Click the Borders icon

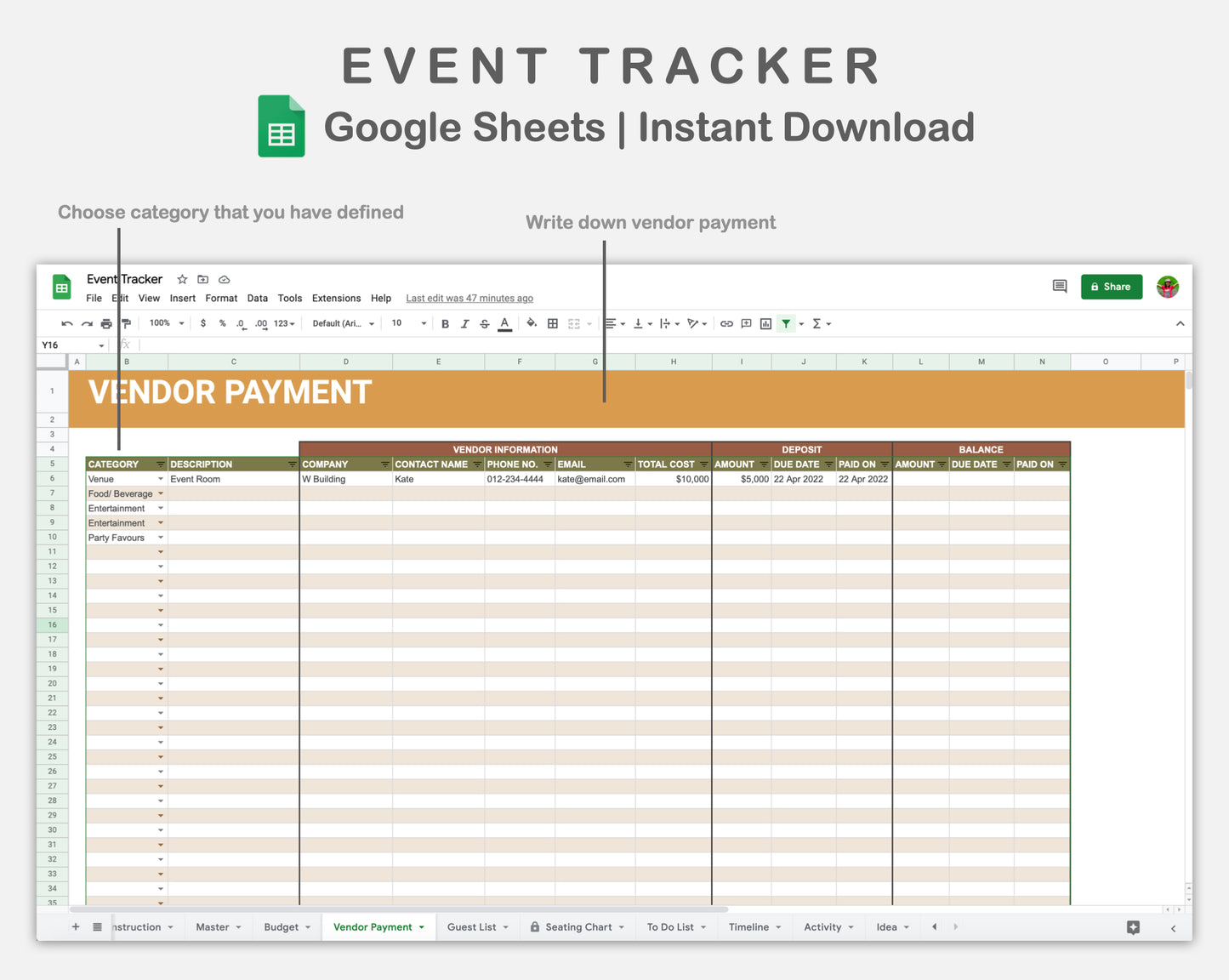552,323
